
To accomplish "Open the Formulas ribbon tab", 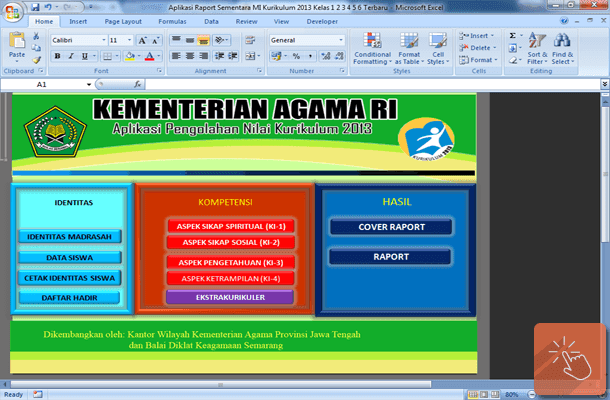I will pos(172,21).
